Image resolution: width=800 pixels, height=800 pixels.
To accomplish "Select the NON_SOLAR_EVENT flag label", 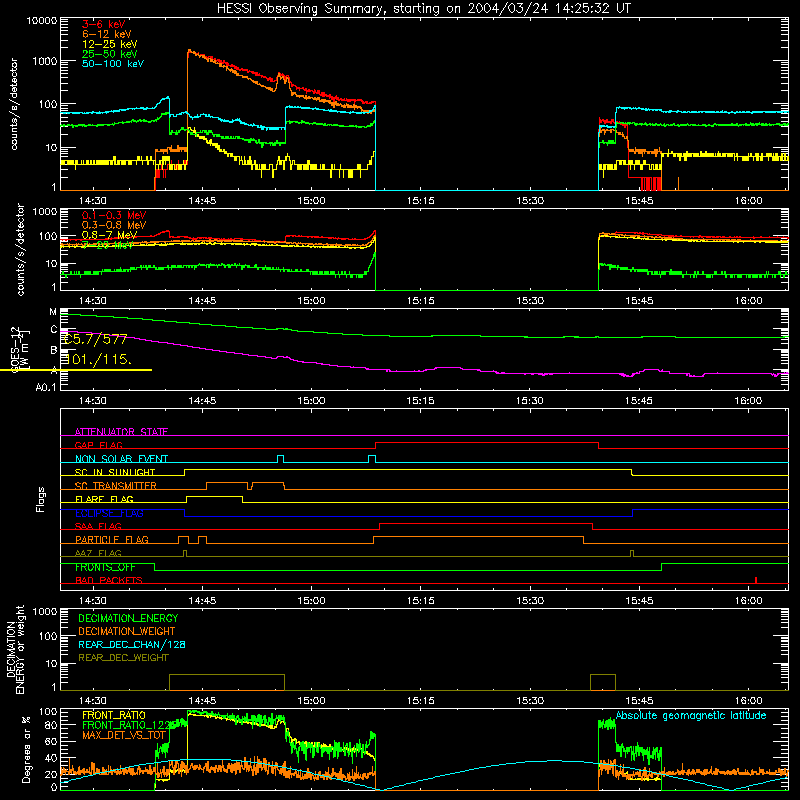I will point(121,459).
